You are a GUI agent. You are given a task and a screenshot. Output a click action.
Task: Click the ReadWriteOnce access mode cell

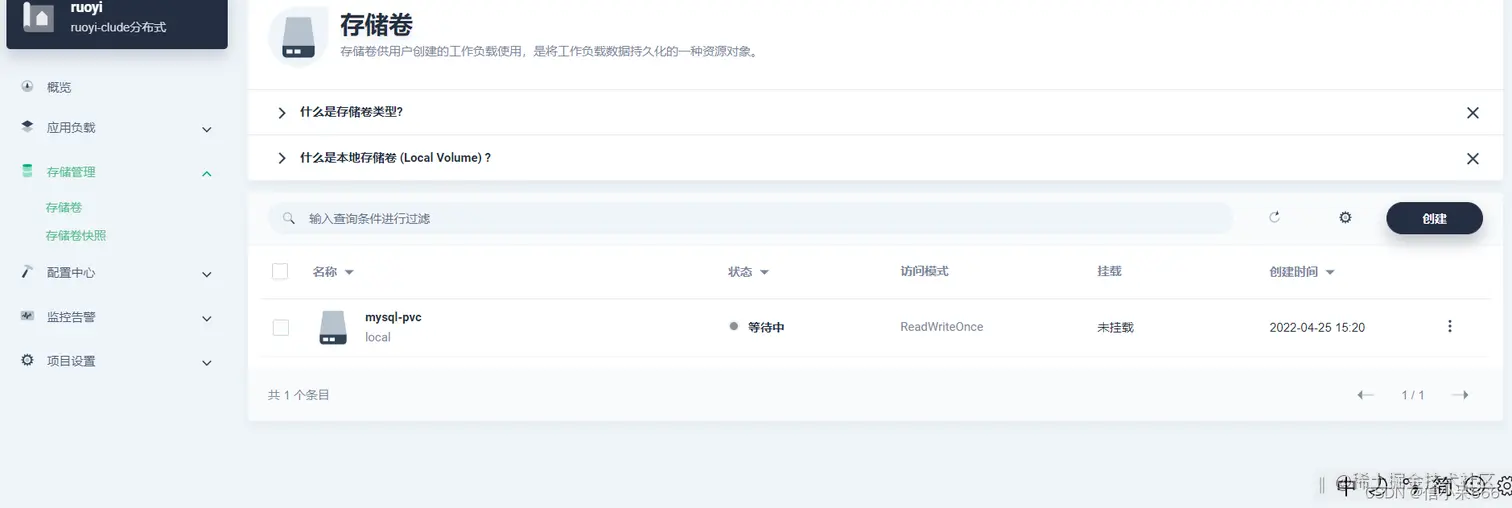tap(941, 327)
